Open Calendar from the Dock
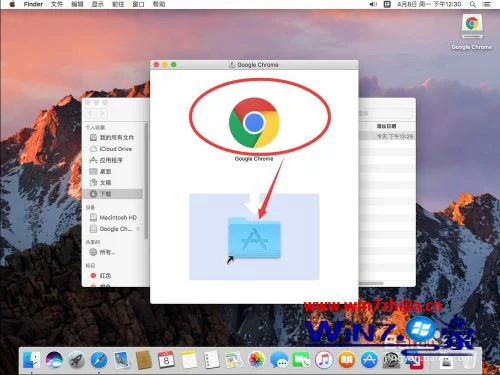500x375 pixels. [166, 360]
